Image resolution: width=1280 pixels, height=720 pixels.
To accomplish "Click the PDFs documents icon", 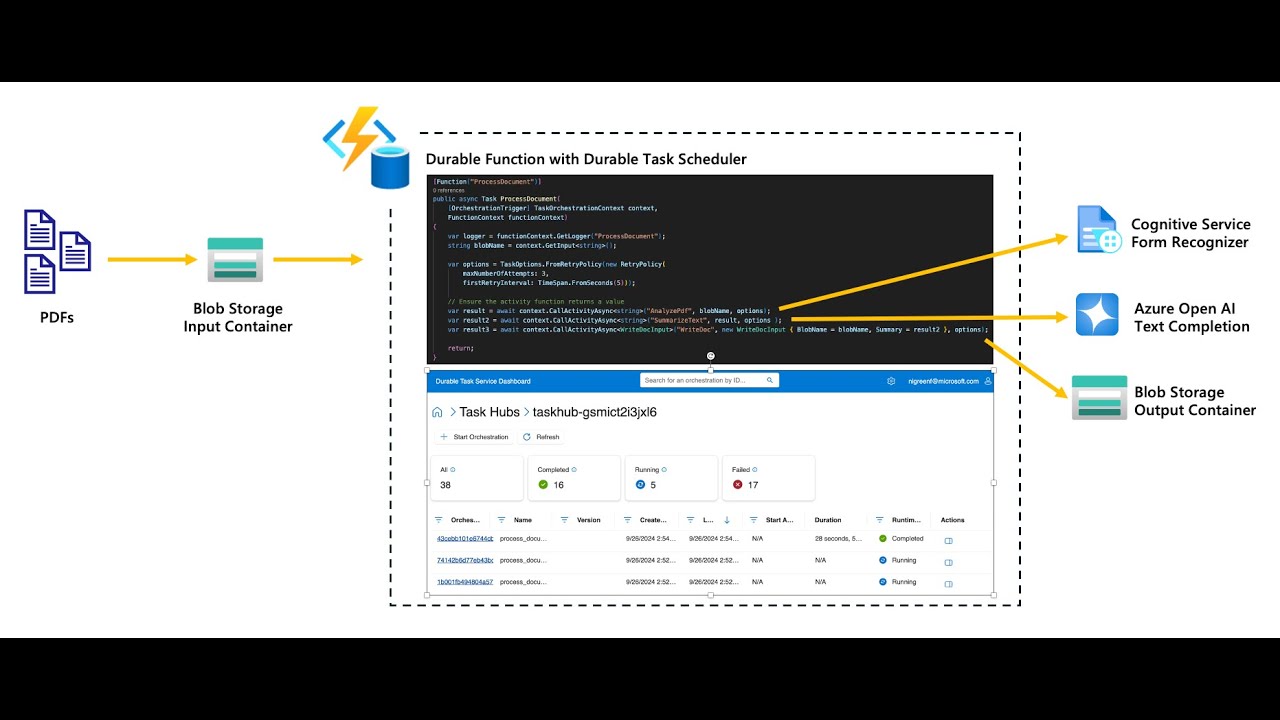I will click(x=57, y=251).
